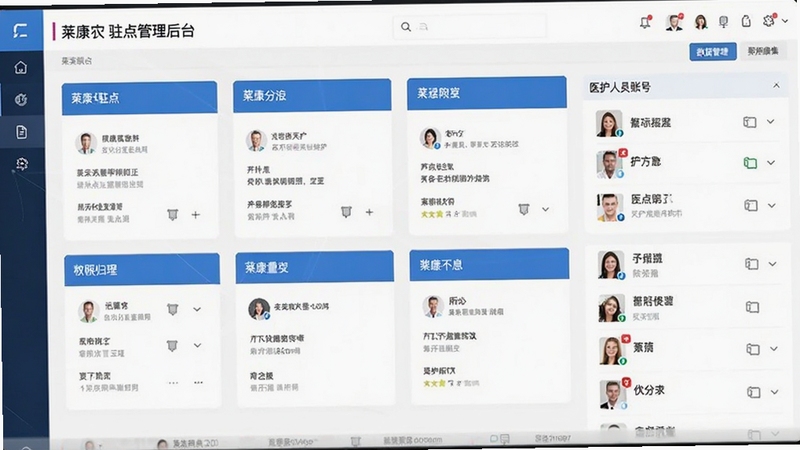The image size is (800, 450).
Task: Select the document icon in the sidebar
Action: (21, 132)
